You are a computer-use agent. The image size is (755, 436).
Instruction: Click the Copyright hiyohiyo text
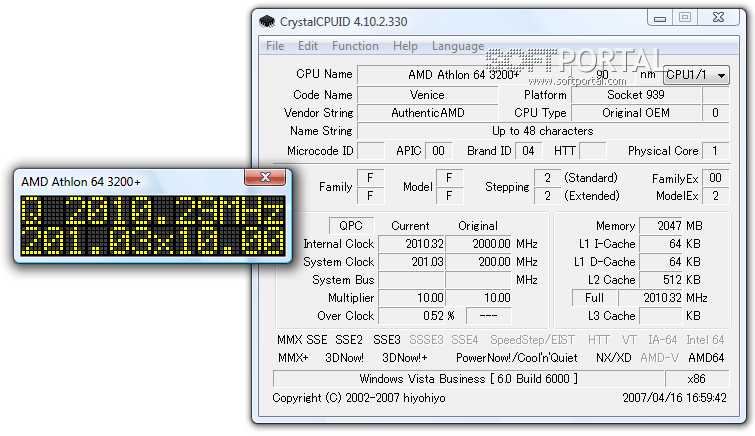tap(359, 398)
